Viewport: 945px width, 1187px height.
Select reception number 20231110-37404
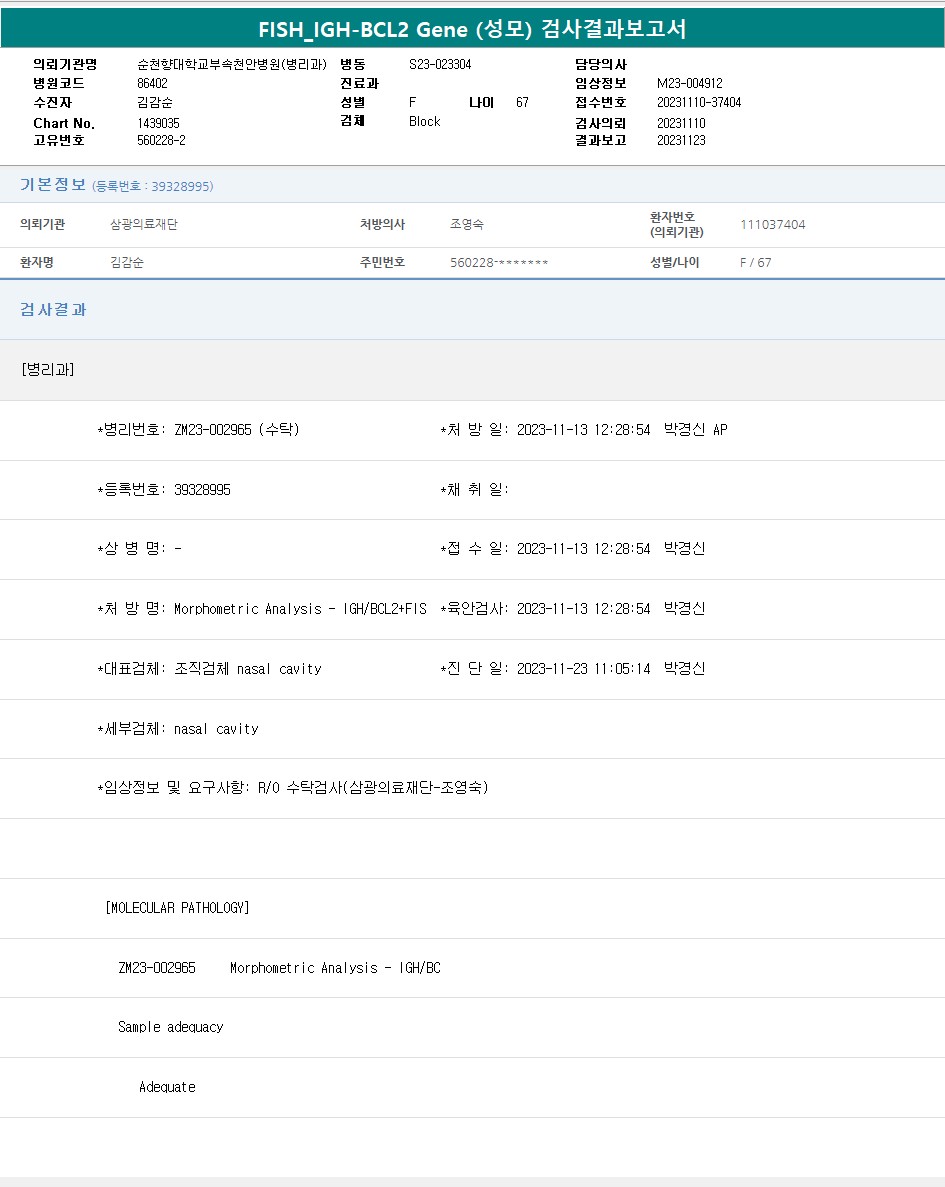(x=699, y=103)
